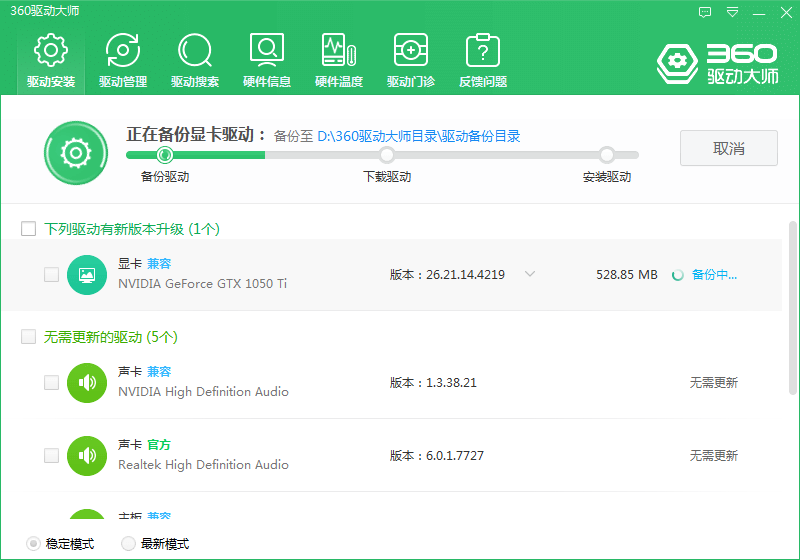Click the large green gear status icon

[76, 152]
